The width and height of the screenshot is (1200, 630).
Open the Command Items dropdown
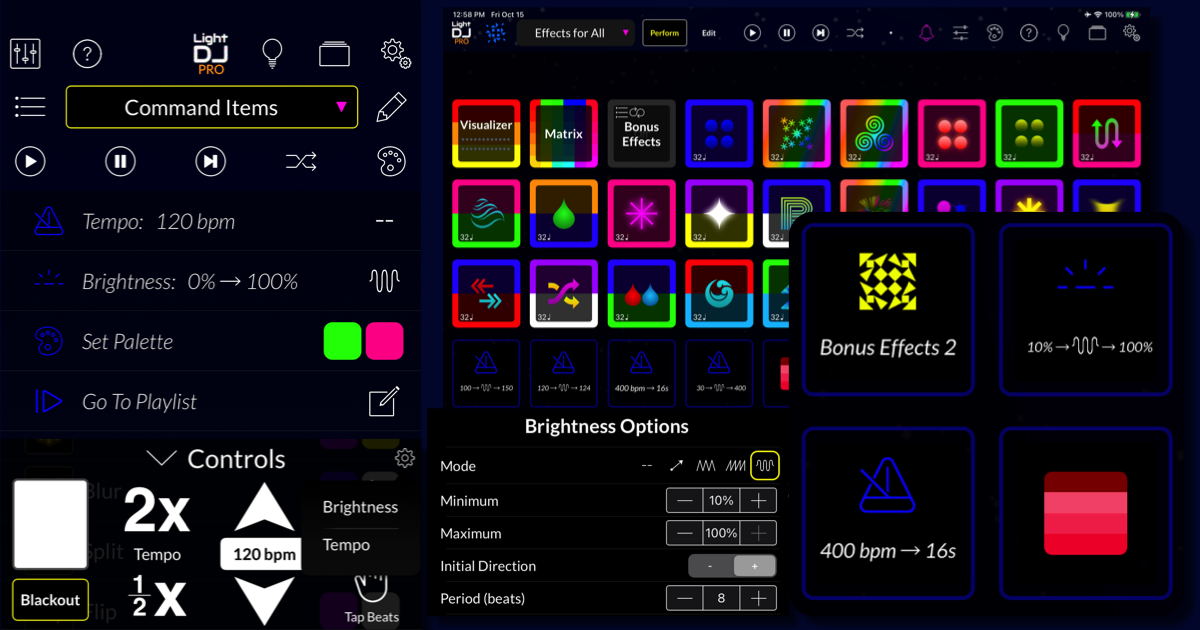point(212,107)
